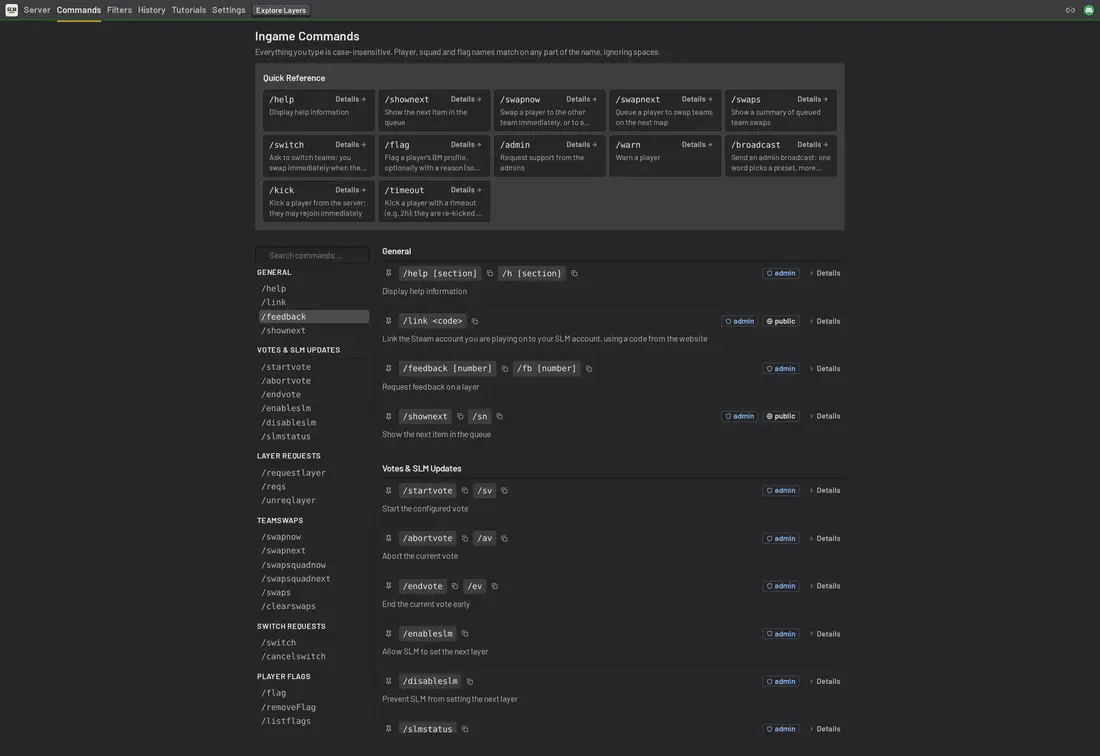The width and height of the screenshot is (1100, 756).
Task: Copy the /disableslm command
Action: coord(469,682)
